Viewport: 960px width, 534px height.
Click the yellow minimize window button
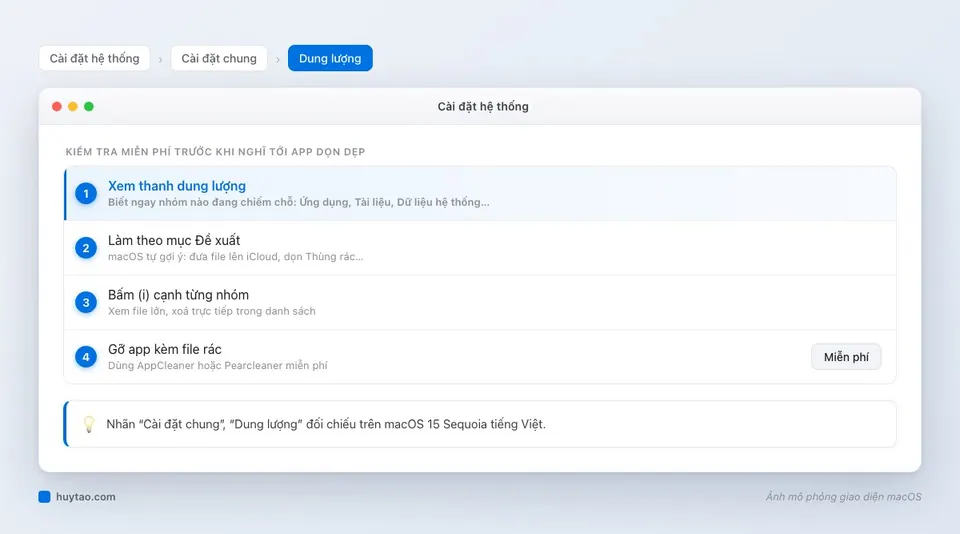(73, 107)
